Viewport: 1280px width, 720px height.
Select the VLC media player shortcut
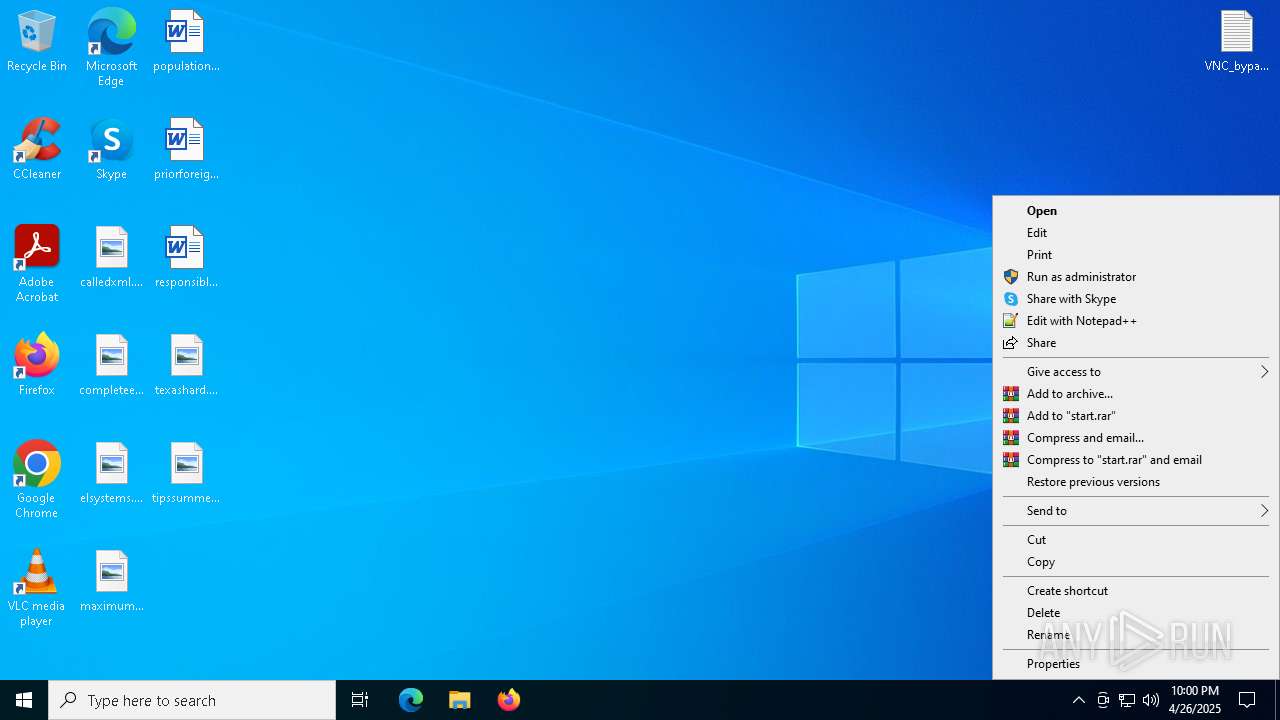click(37, 588)
